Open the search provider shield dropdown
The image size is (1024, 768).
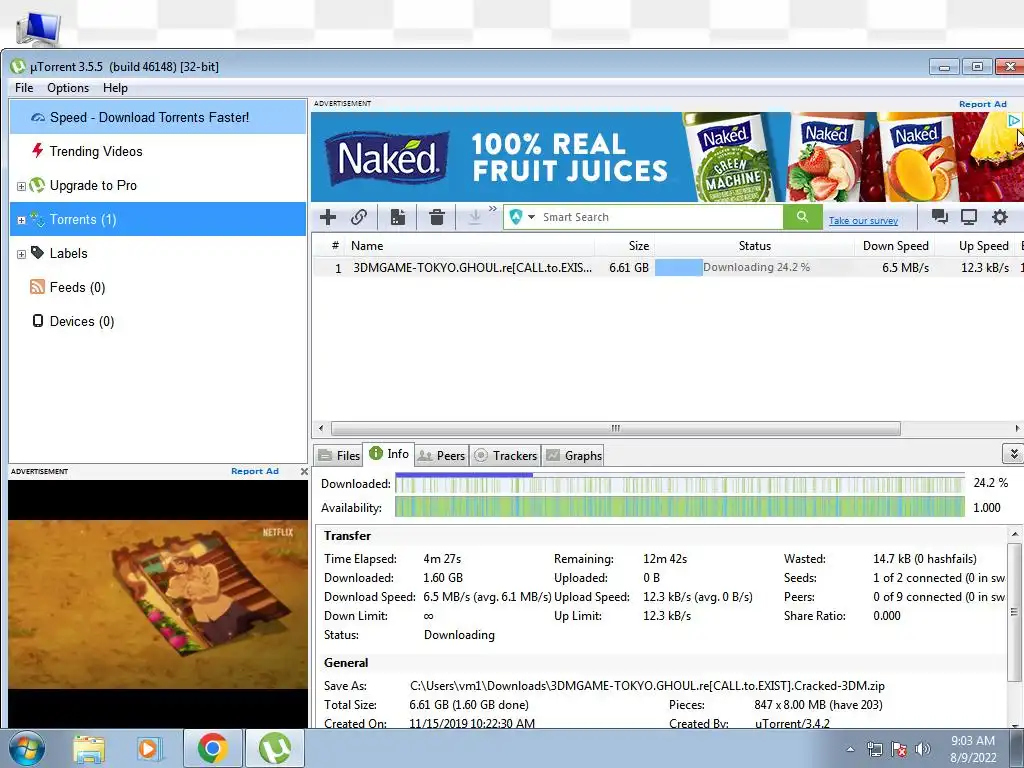pyautogui.click(x=522, y=217)
